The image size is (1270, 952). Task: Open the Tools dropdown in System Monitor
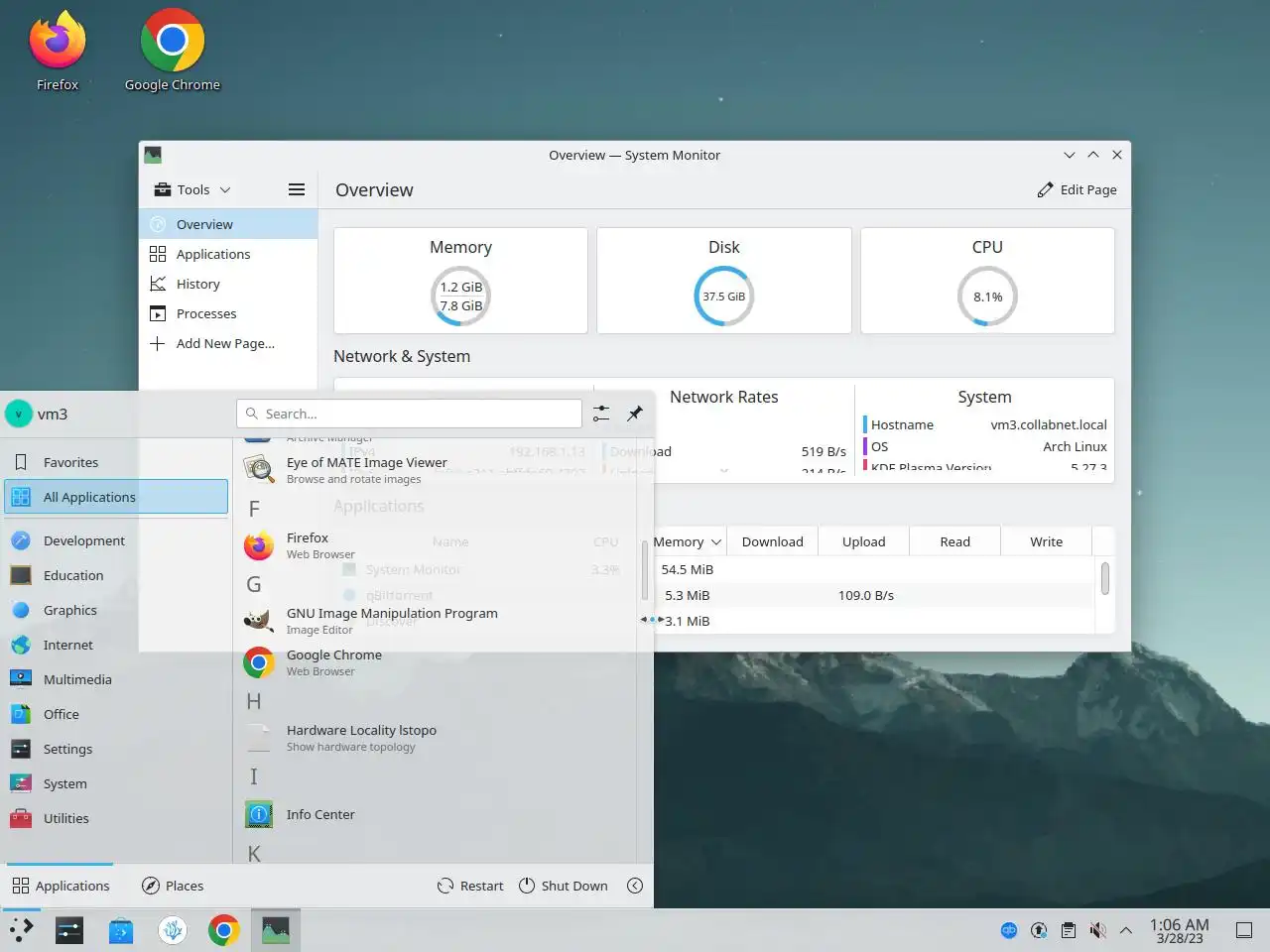coord(192,189)
